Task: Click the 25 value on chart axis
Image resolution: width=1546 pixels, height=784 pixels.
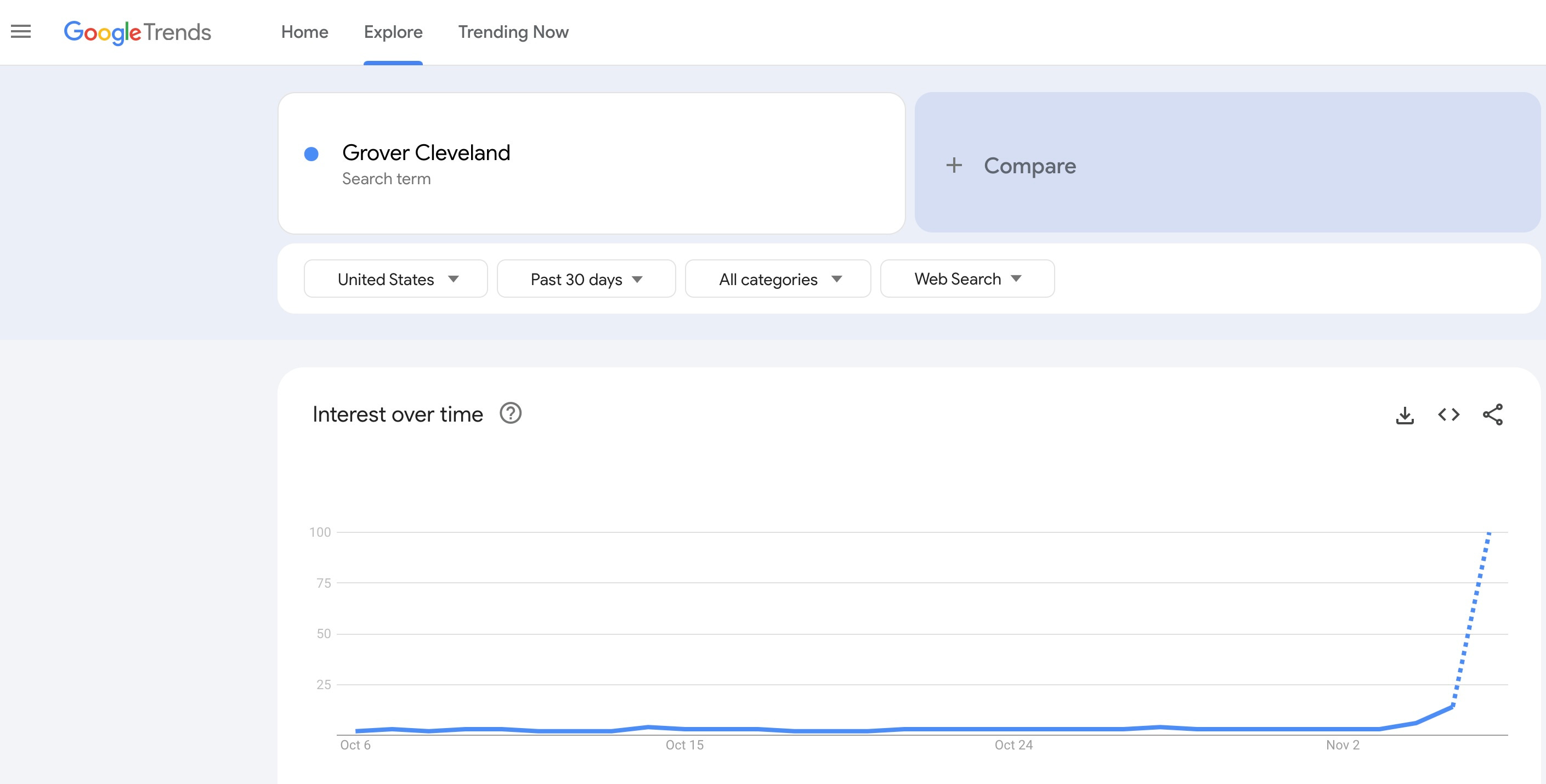Action: (x=324, y=684)
